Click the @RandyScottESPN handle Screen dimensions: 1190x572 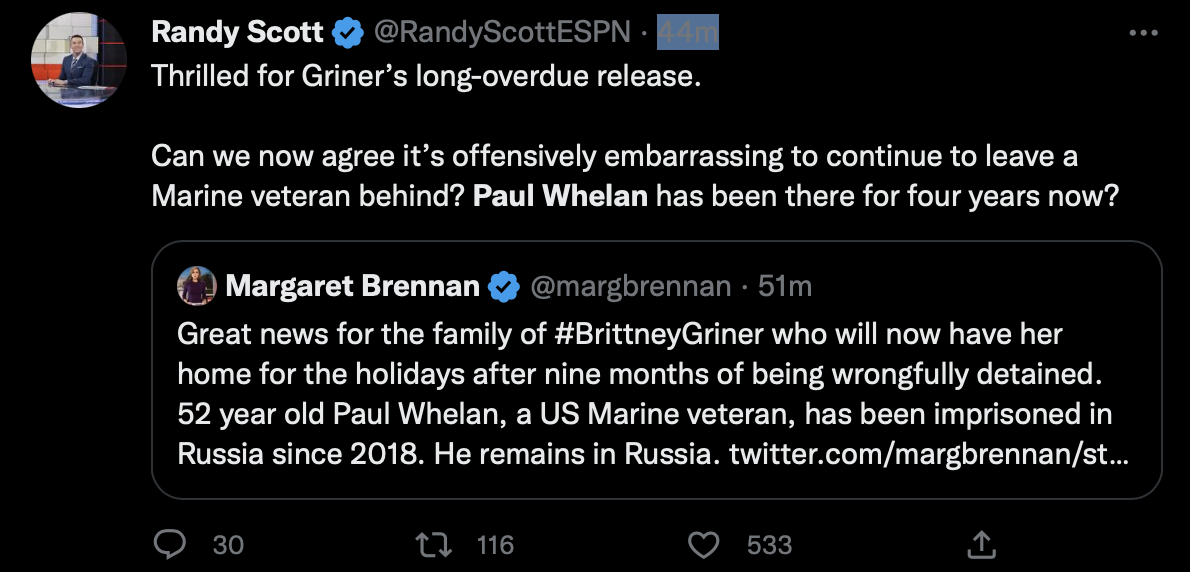502,33
